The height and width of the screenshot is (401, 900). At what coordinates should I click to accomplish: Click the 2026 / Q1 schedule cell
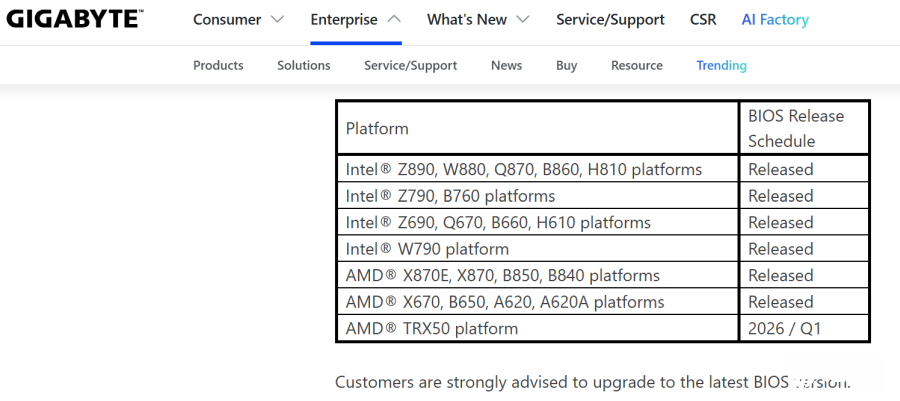click(781, 328)
